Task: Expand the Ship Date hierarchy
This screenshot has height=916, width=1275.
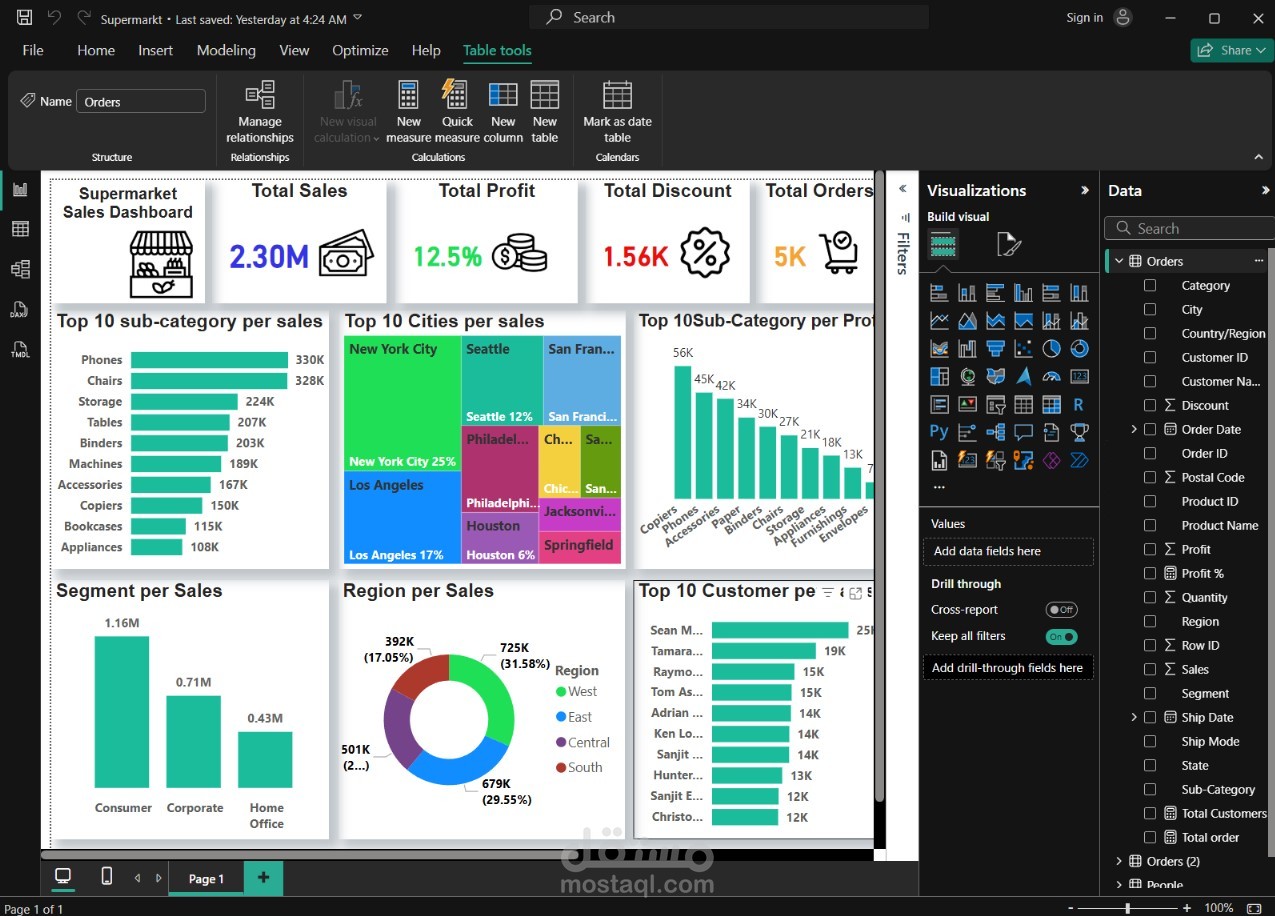Action: tap(1134, 717)
